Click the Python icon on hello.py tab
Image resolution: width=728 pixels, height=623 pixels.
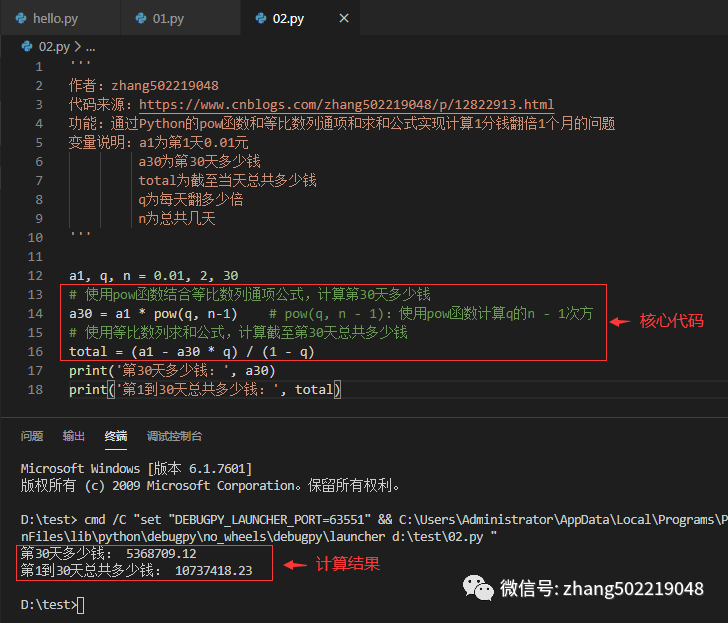click(x=21, y=19)
